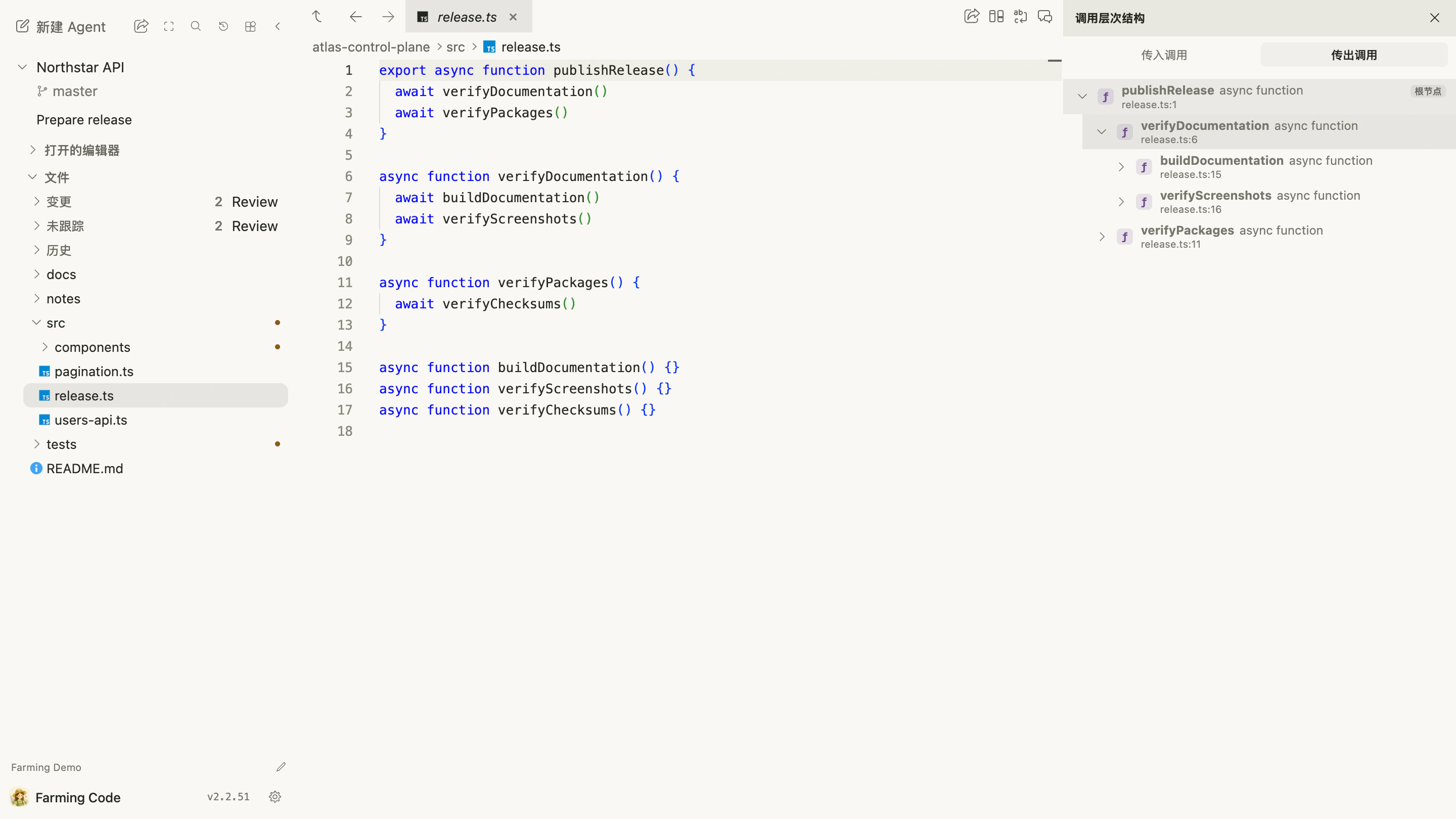Expand verifyPackages in call hierarchy
1456x819 pixels.
point(1102,236)
